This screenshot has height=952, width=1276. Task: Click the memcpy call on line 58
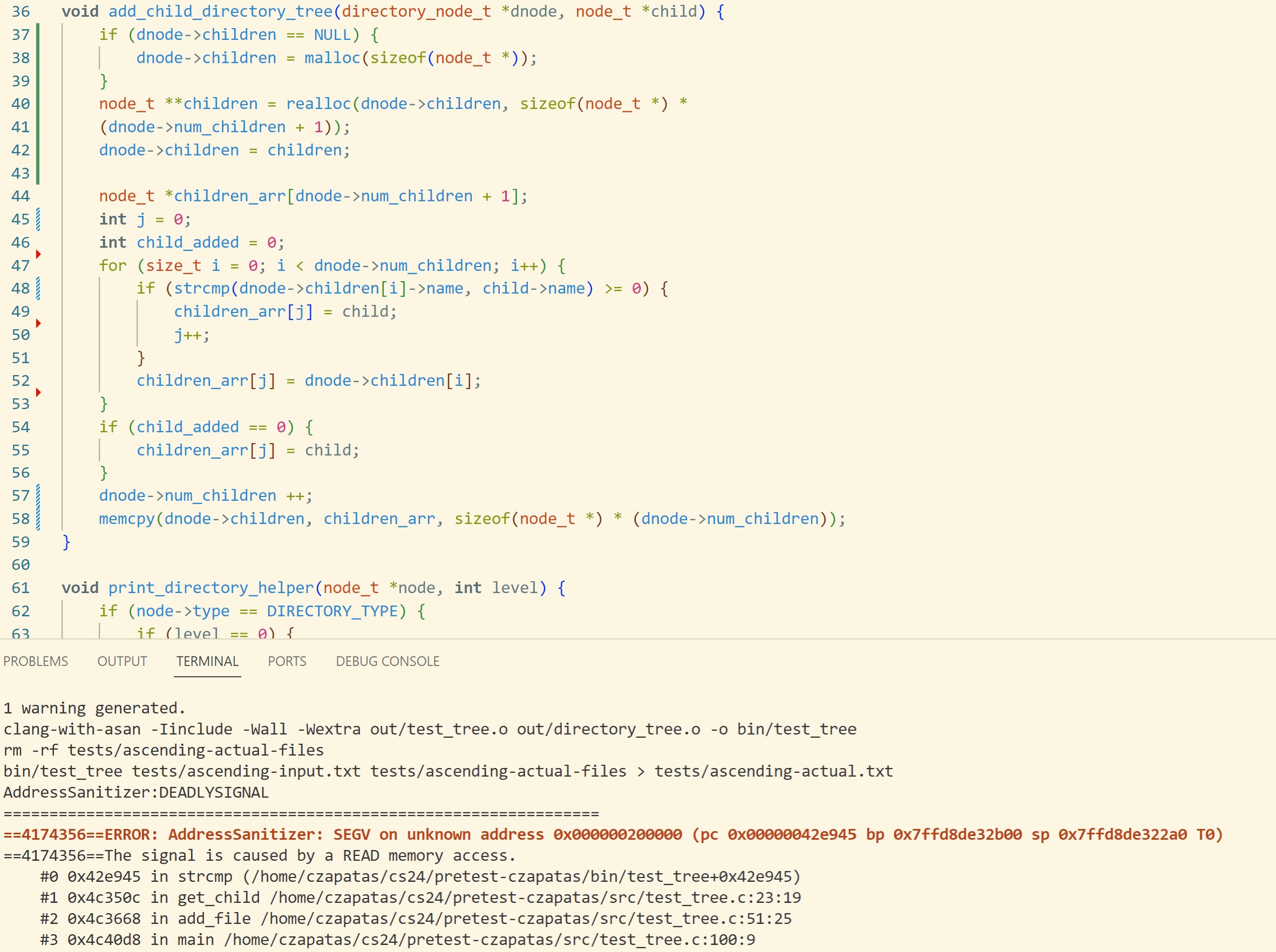point(127,519)
